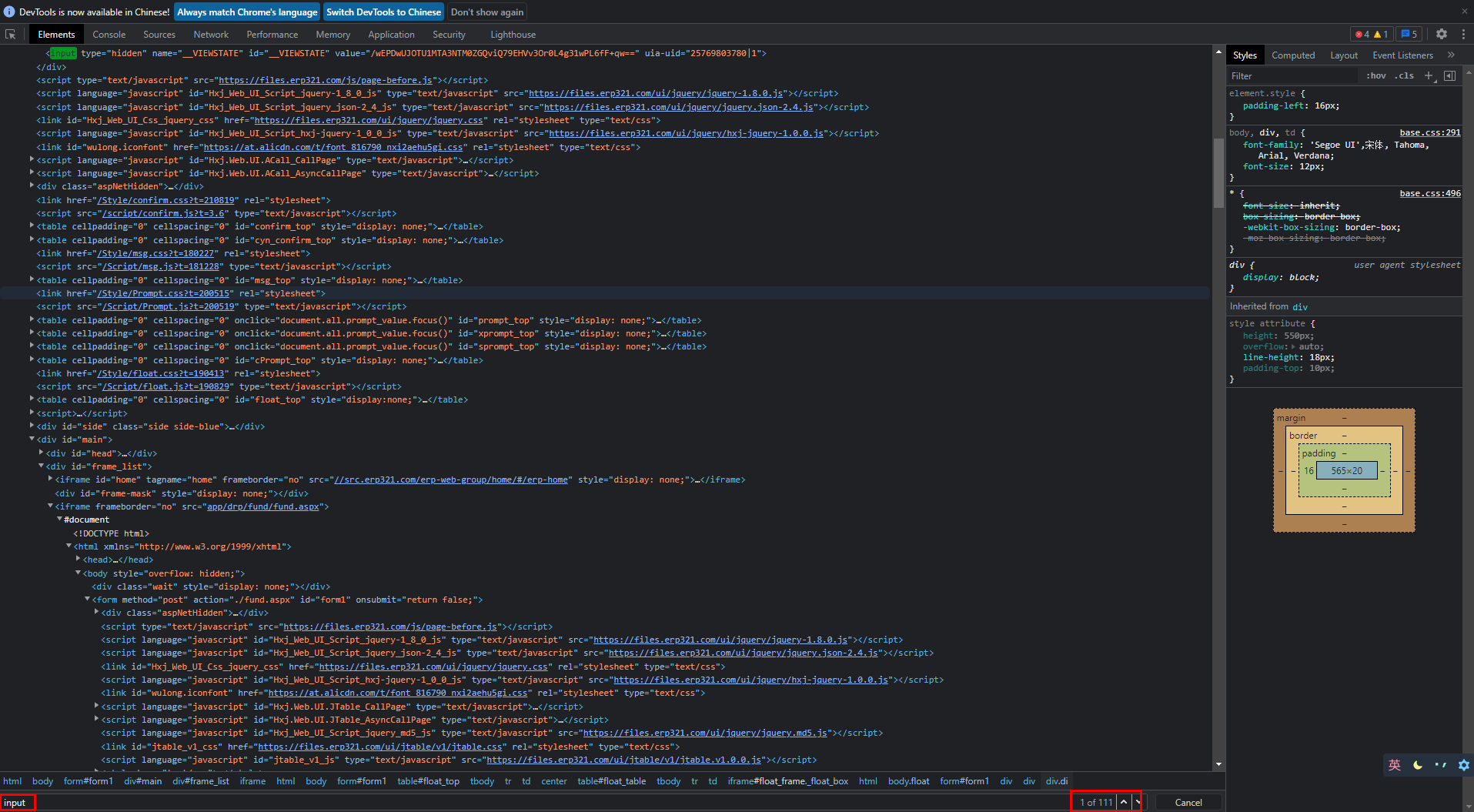Click the IME language indicator 英

1395,765
